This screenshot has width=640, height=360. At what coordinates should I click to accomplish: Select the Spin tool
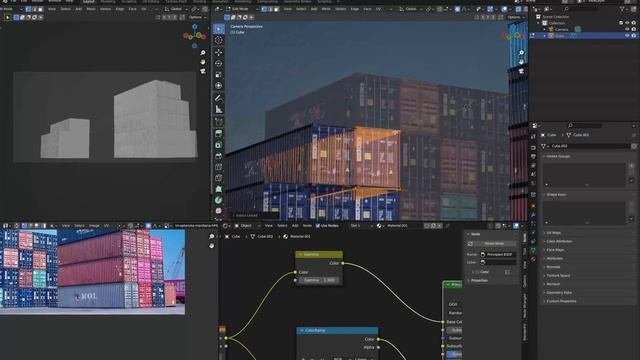(219, 200)
